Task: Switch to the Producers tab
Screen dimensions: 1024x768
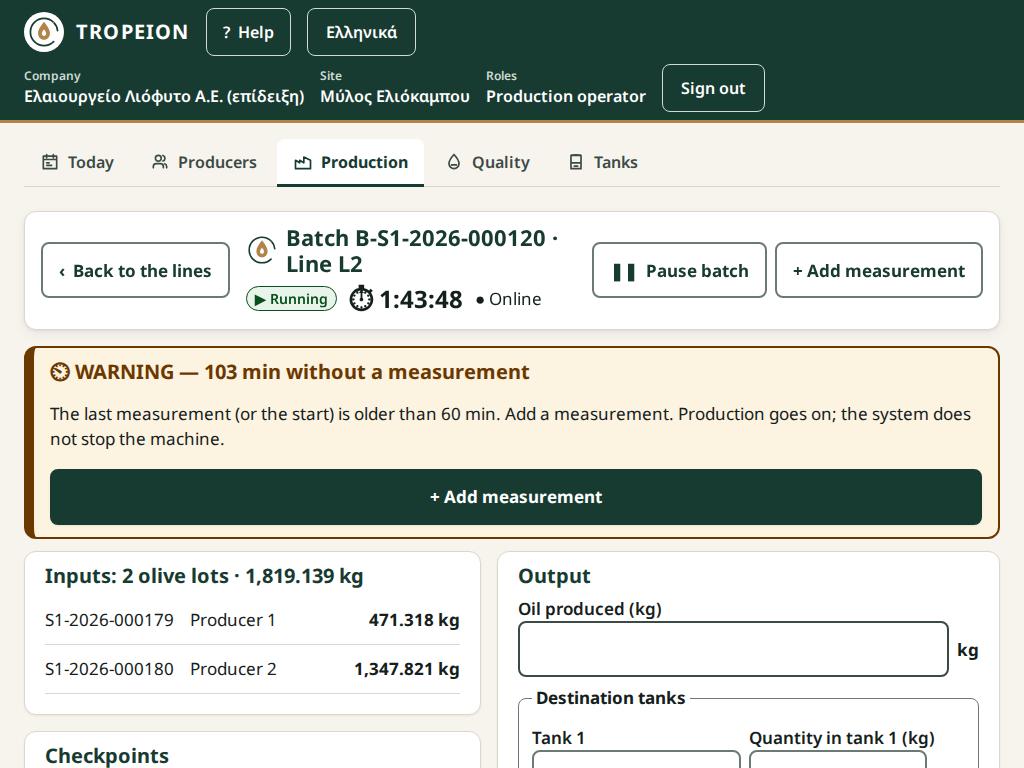Action: (204, 163)
